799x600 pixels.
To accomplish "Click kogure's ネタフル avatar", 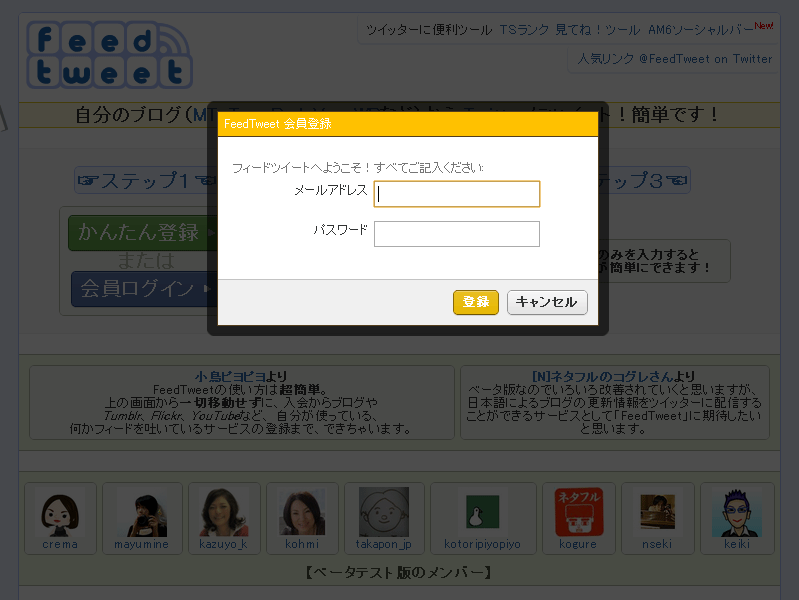I will 579,512.
